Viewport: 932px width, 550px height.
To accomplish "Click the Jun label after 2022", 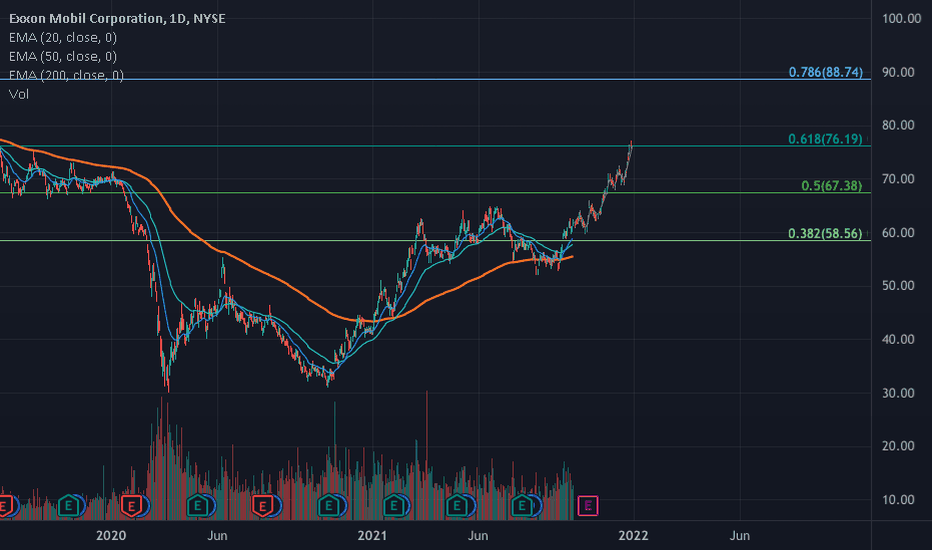I will pos(739,536).
